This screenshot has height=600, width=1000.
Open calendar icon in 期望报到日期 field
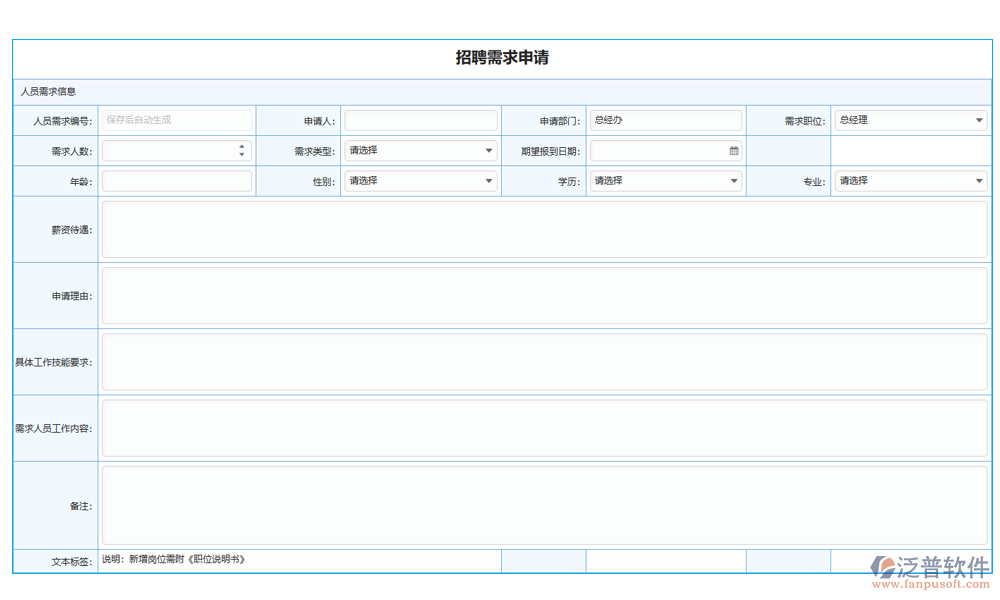(x=734, y=151)
